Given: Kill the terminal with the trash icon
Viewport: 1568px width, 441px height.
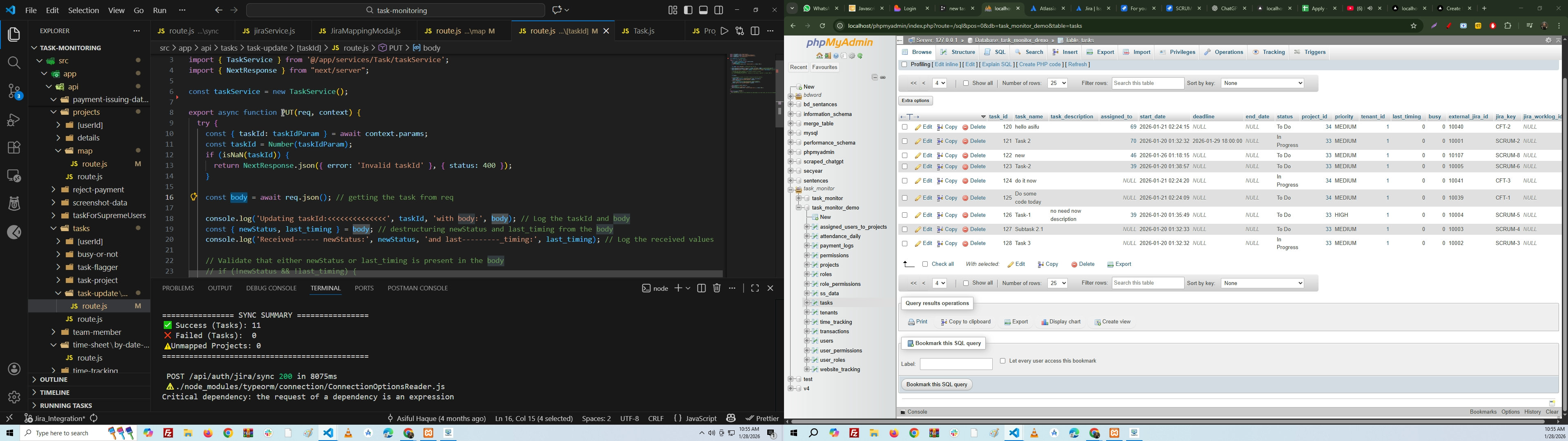Looking at the screenshot, I should (x=717, y=288).
